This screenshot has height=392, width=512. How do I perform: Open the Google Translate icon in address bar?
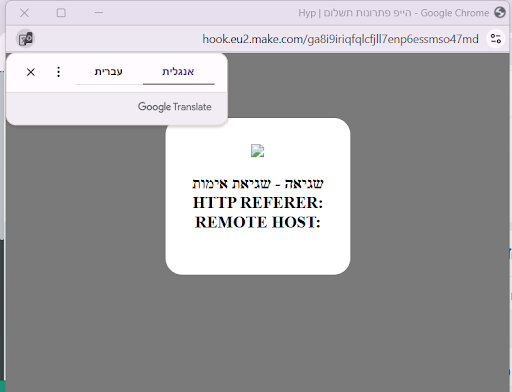(x=25, y=39)
